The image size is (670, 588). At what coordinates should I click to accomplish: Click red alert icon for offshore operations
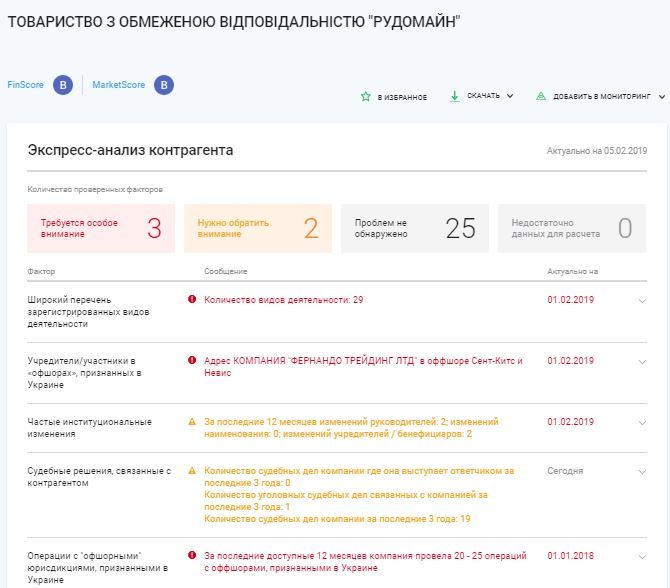[192, 555]
